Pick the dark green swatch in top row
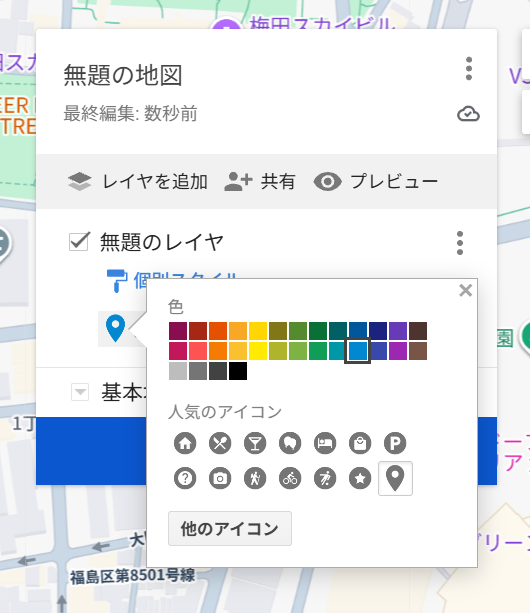 318,331
